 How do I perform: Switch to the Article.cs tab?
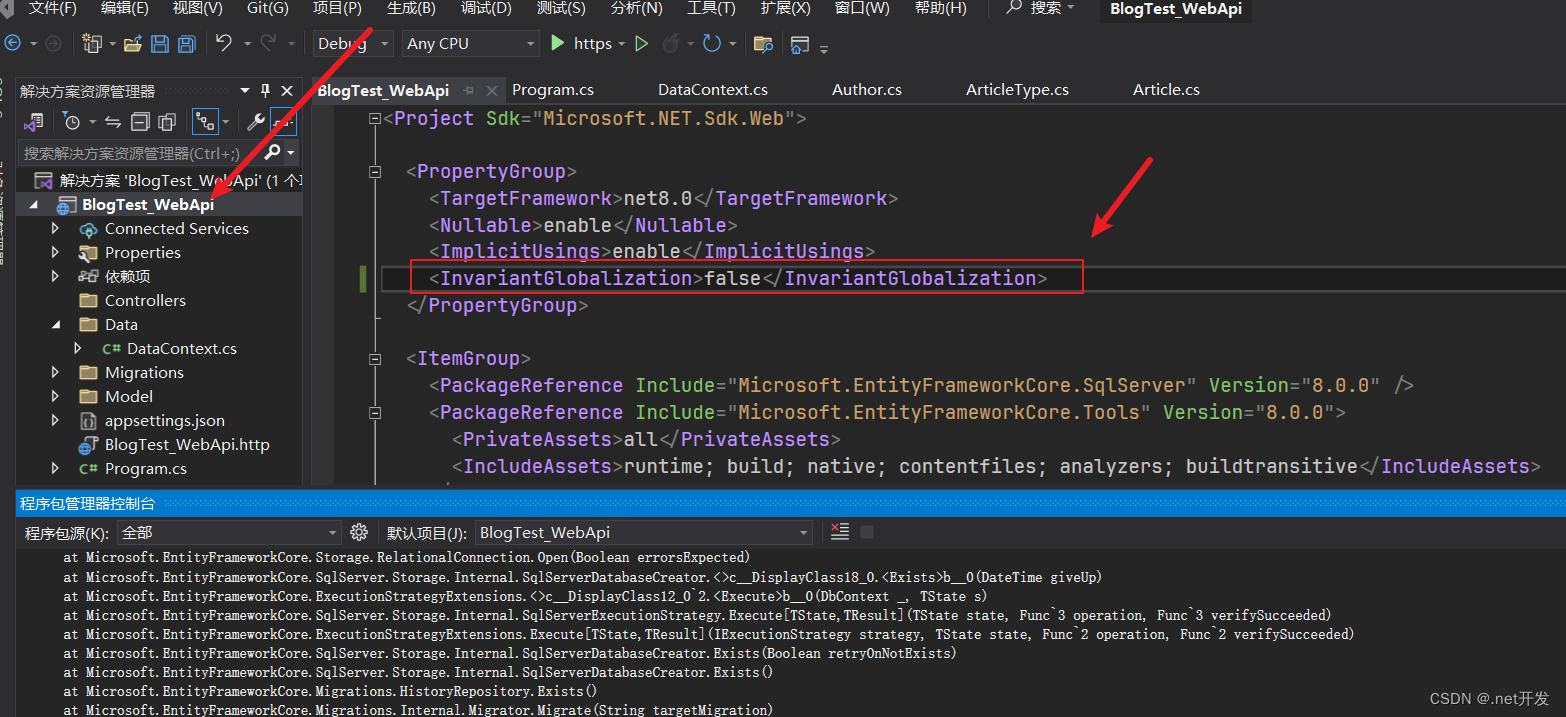1166,90
